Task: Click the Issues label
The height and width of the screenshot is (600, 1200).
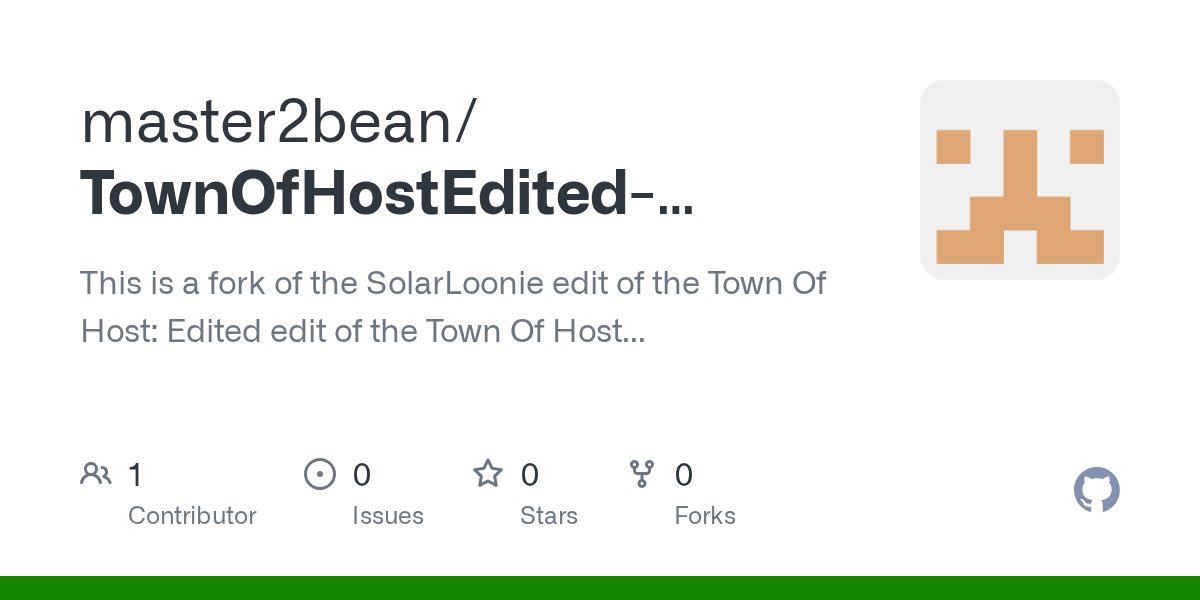Action: click(x=388, y=516)
